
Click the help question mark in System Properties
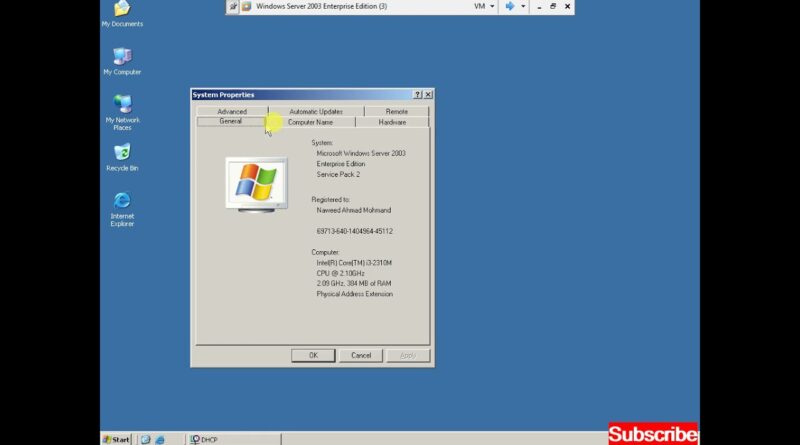point(417,94)
